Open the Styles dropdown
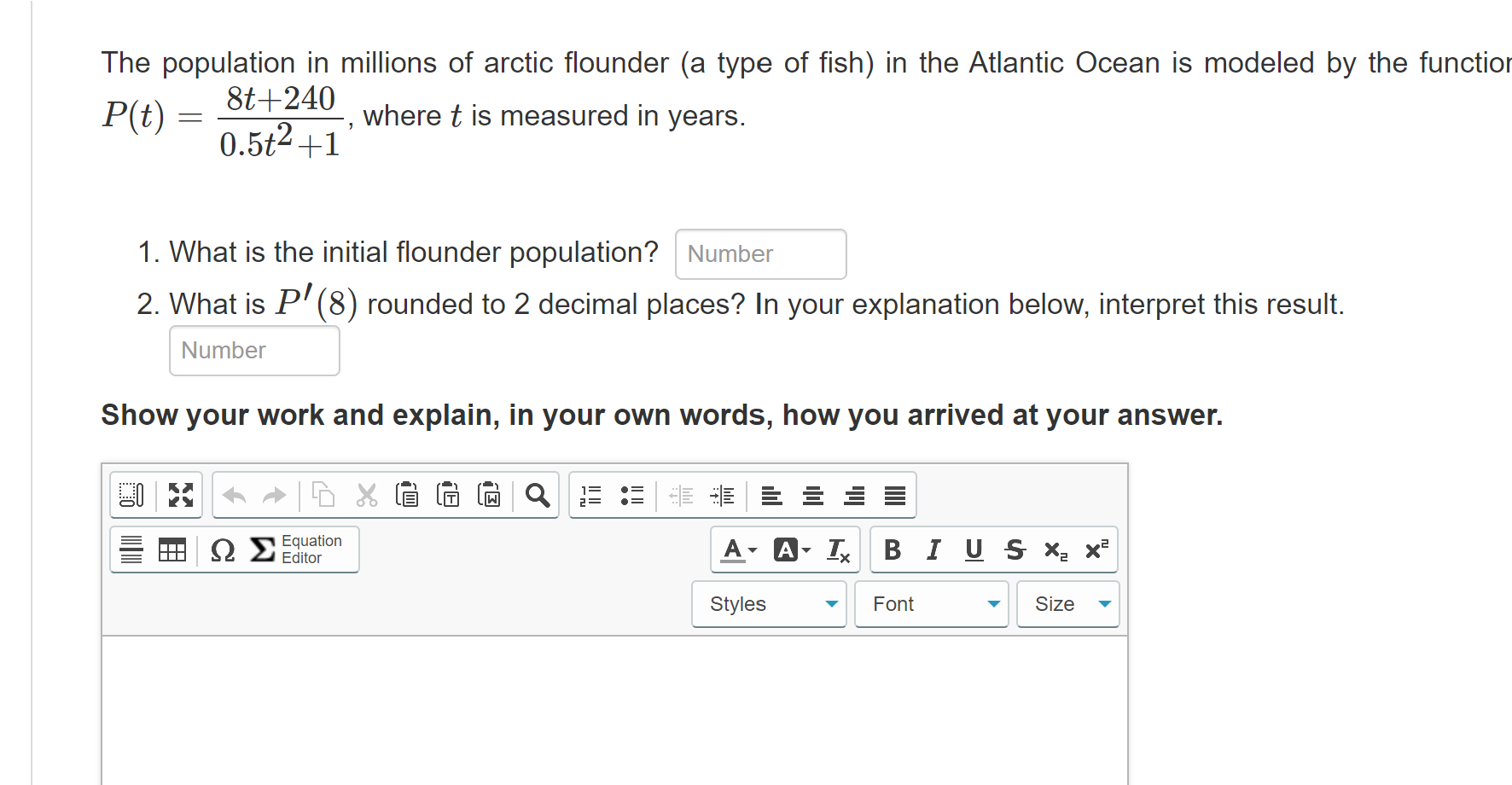The width and height of the screenshot is (1512, 785). 768,603
